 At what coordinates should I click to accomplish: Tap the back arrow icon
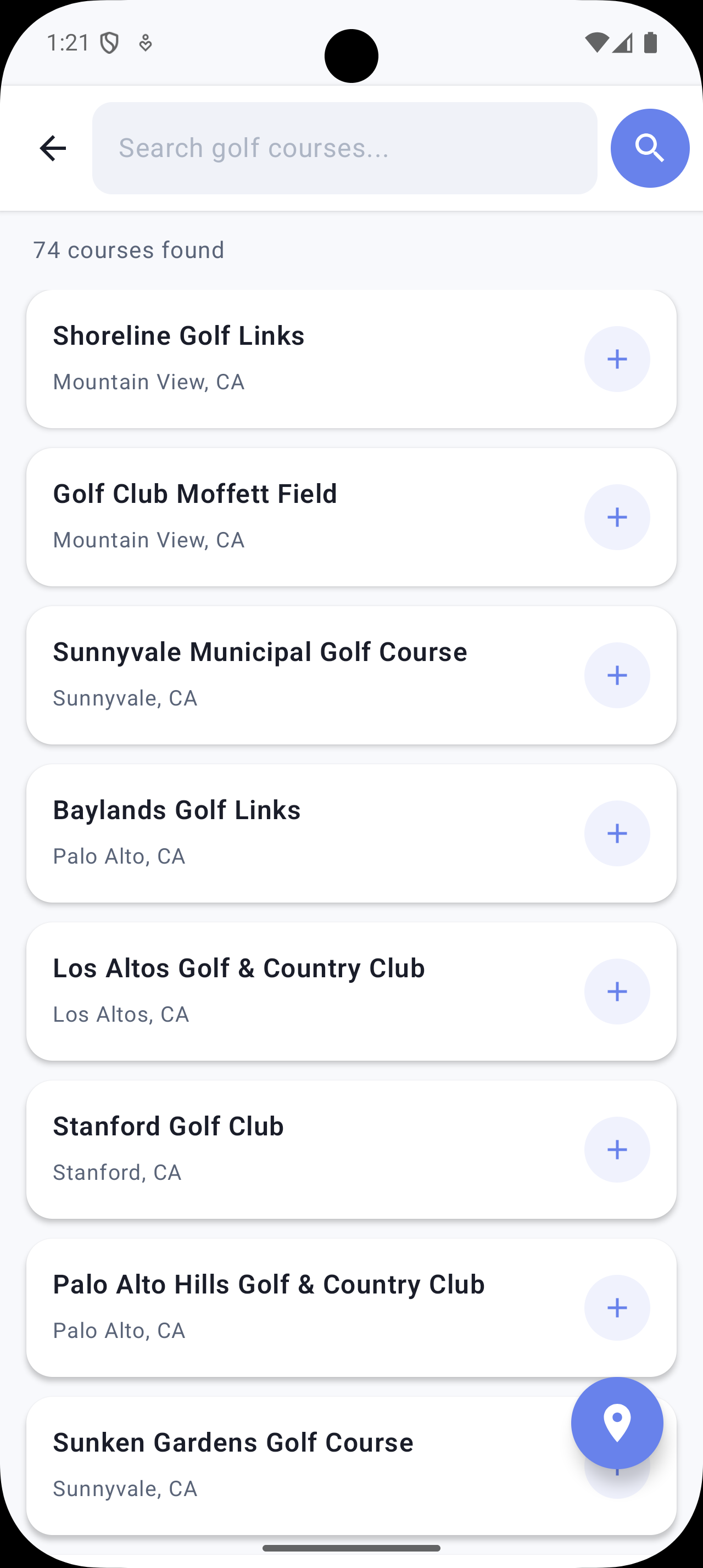click(53, 149)
